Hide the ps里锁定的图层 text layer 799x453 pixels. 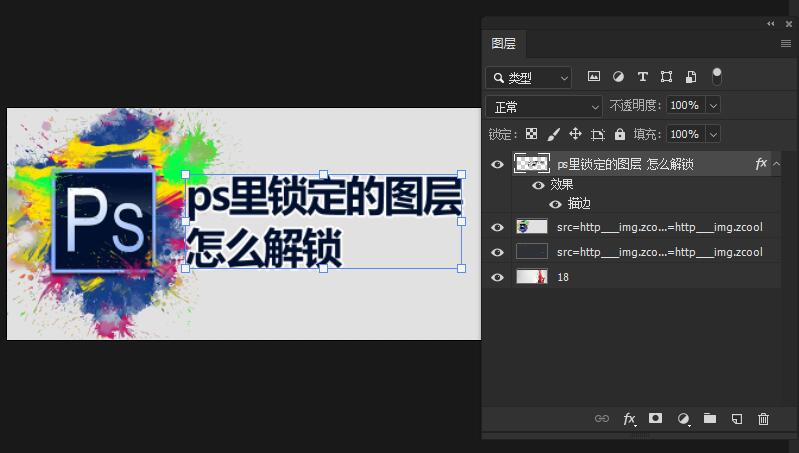[497, 165]
